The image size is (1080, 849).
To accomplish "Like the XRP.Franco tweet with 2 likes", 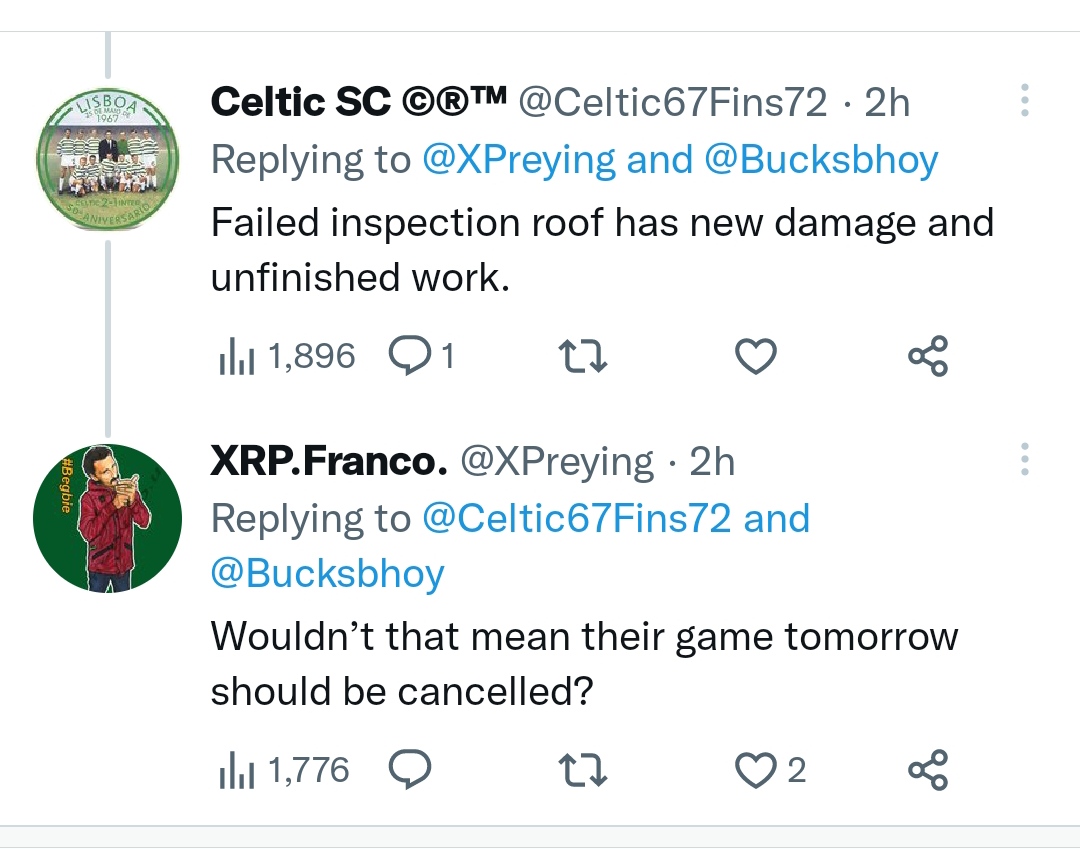I will click(x=756, y=770).
